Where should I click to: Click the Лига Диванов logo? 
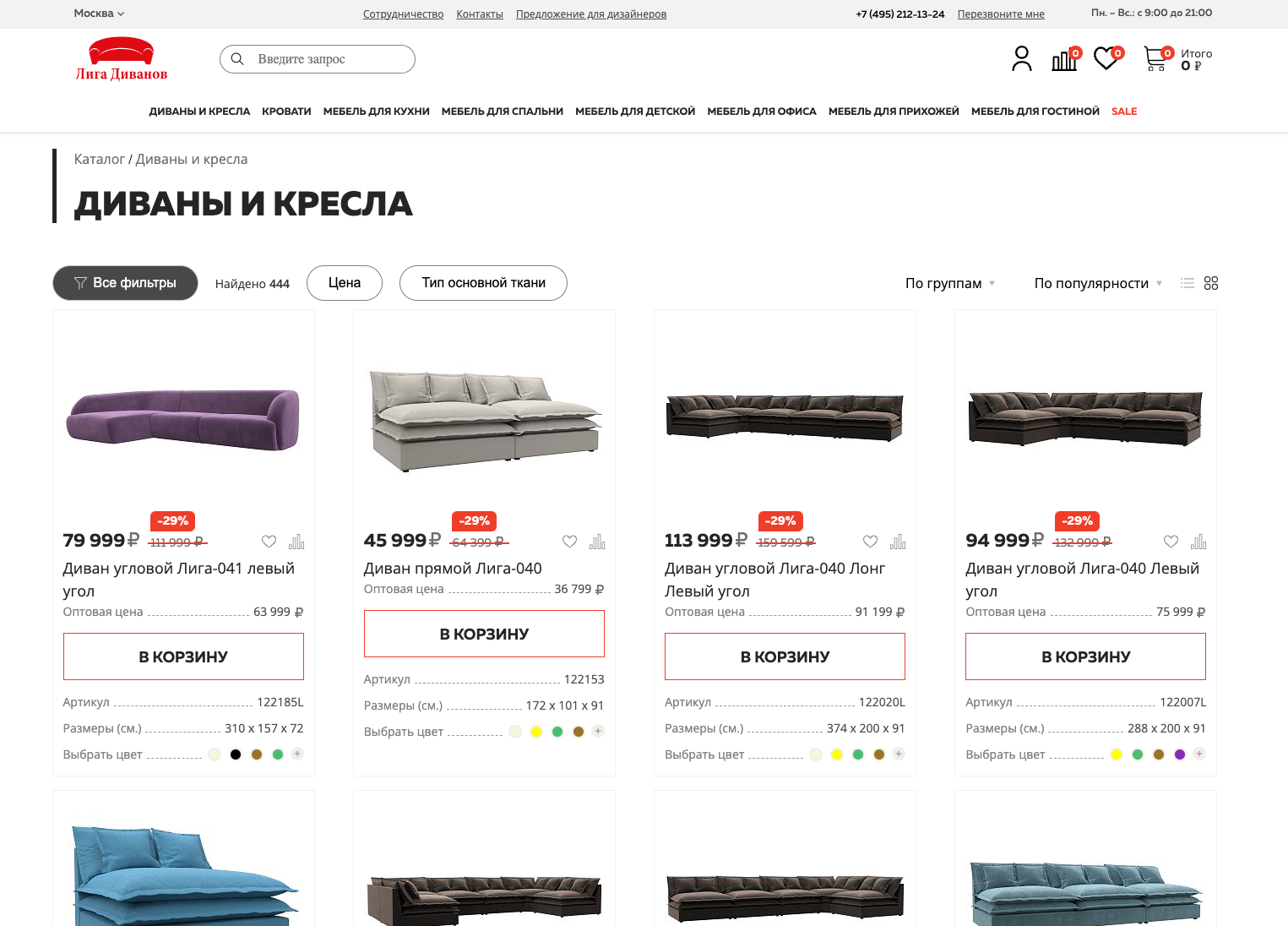click(122, 59)
